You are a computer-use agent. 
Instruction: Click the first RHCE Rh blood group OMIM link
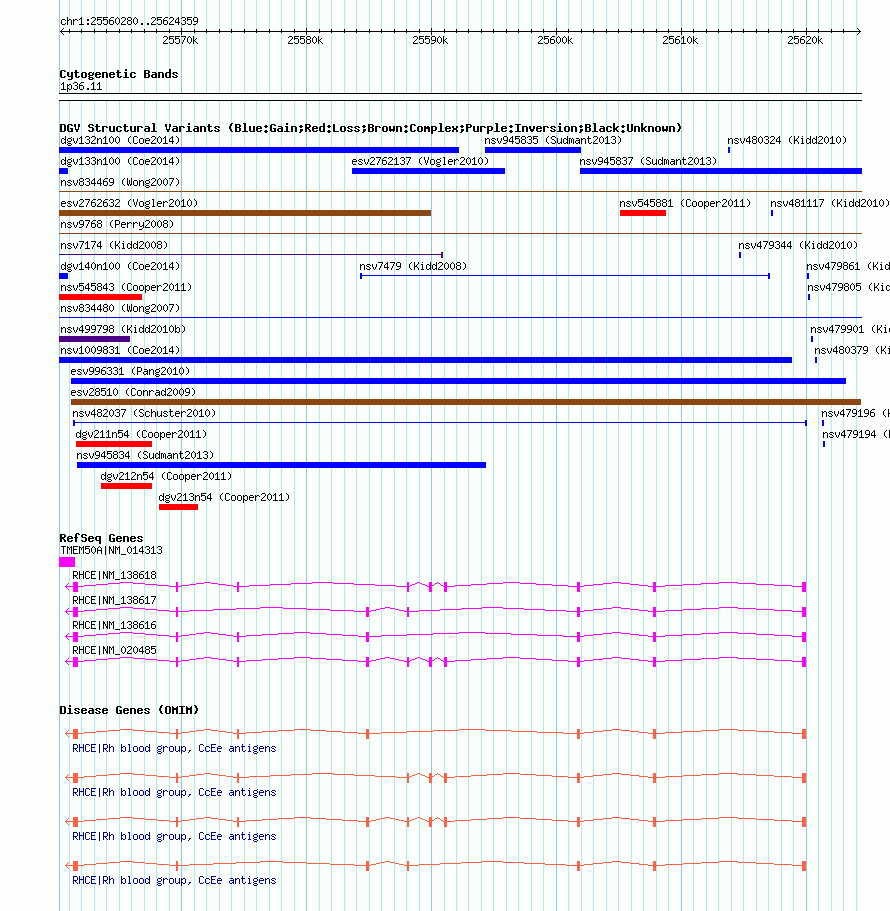(174, 748)
